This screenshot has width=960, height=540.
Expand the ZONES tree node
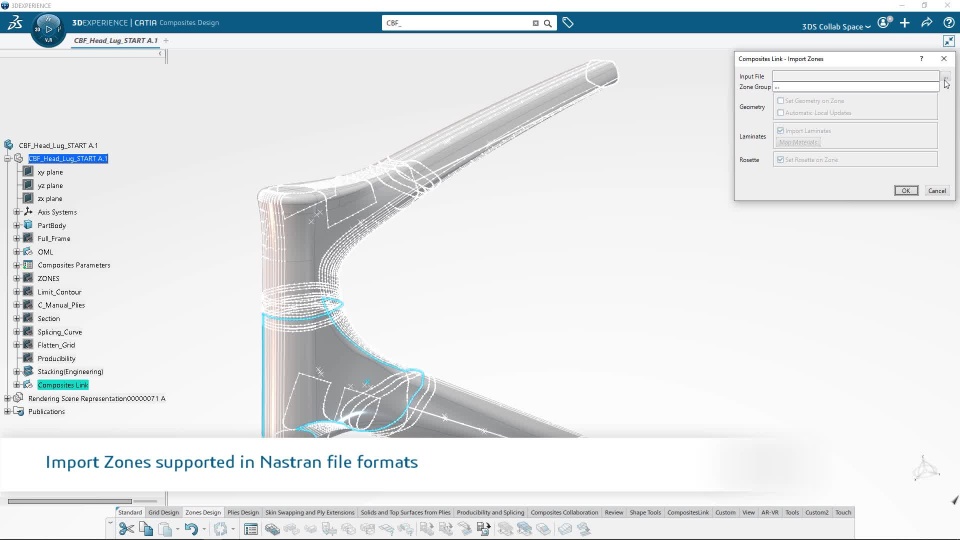[x=17, y=278]
